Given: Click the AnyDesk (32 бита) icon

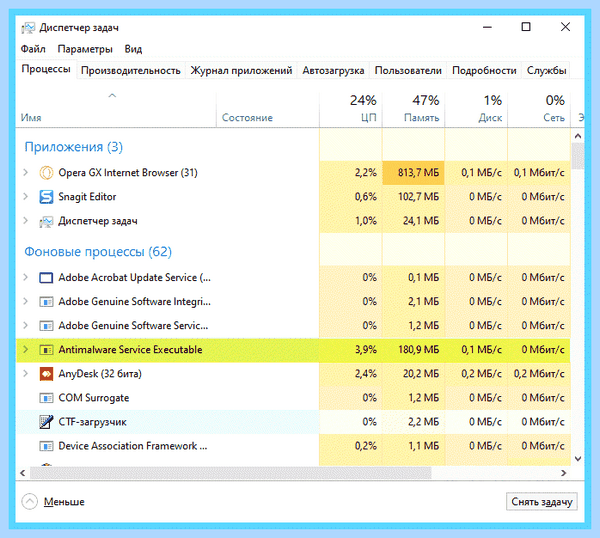Looking at the screenshot, I should point(46,374).
